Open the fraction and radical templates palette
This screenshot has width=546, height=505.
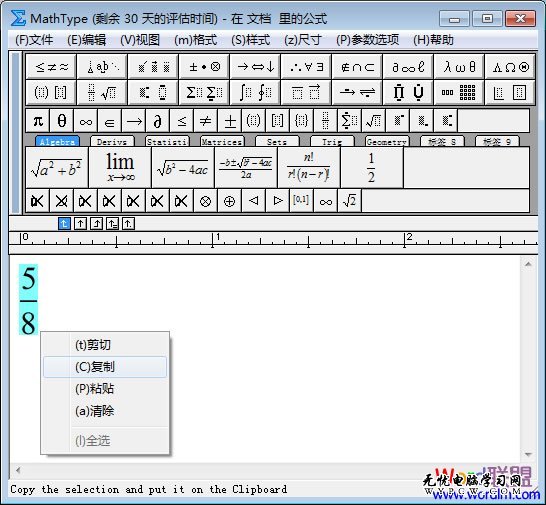coord(102,92)
